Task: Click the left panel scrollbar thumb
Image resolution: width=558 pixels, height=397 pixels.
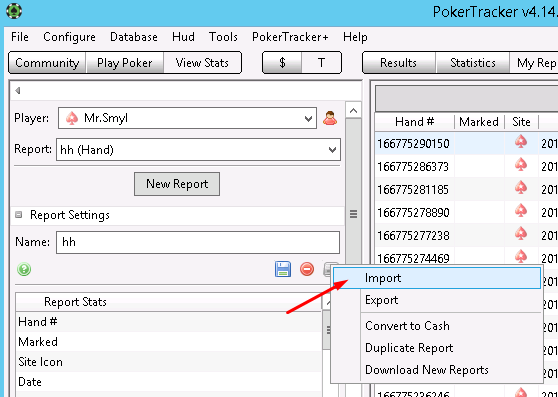Action: [353, 213]
